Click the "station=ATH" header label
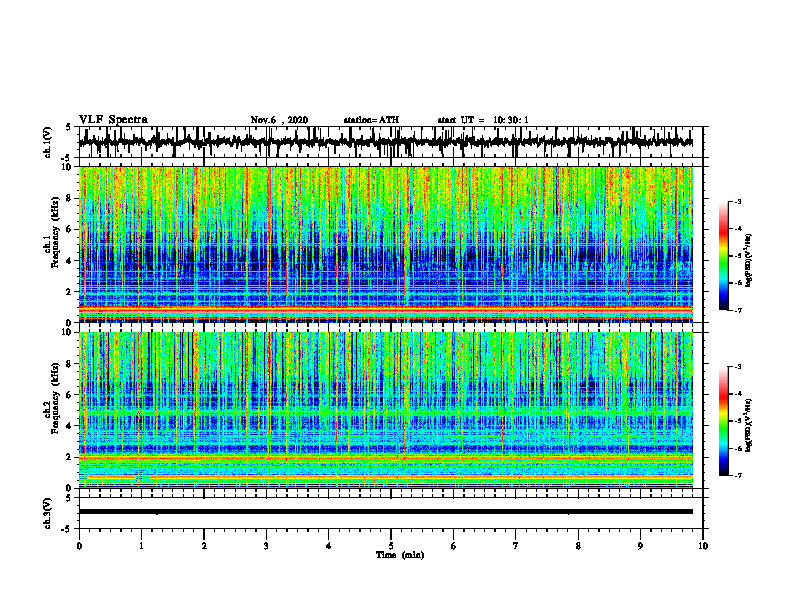The height and width of the screenshot is (612, 792). [371, 120]
